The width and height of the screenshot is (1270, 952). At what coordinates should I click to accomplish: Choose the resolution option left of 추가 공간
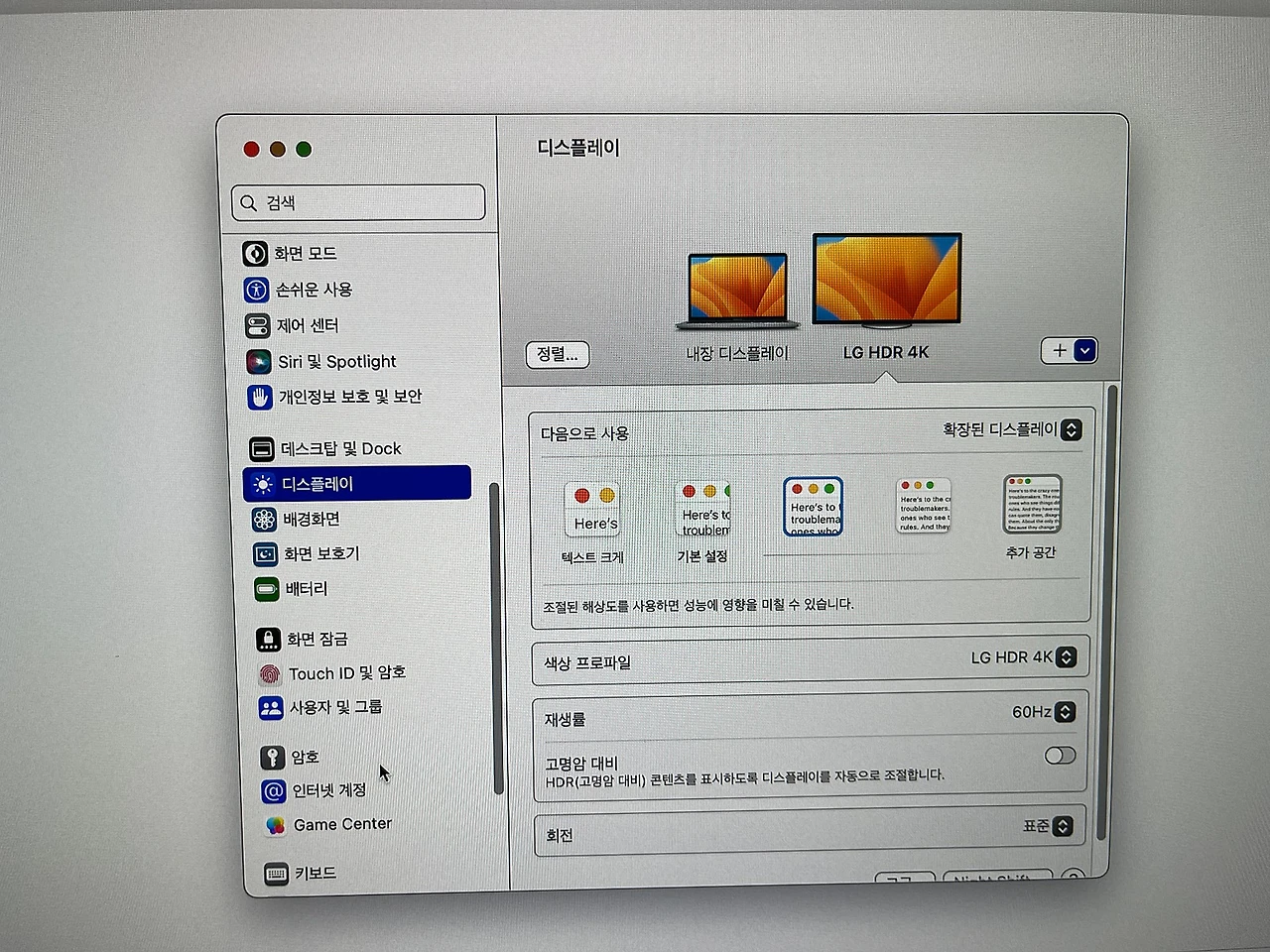(x=924, y=506)
